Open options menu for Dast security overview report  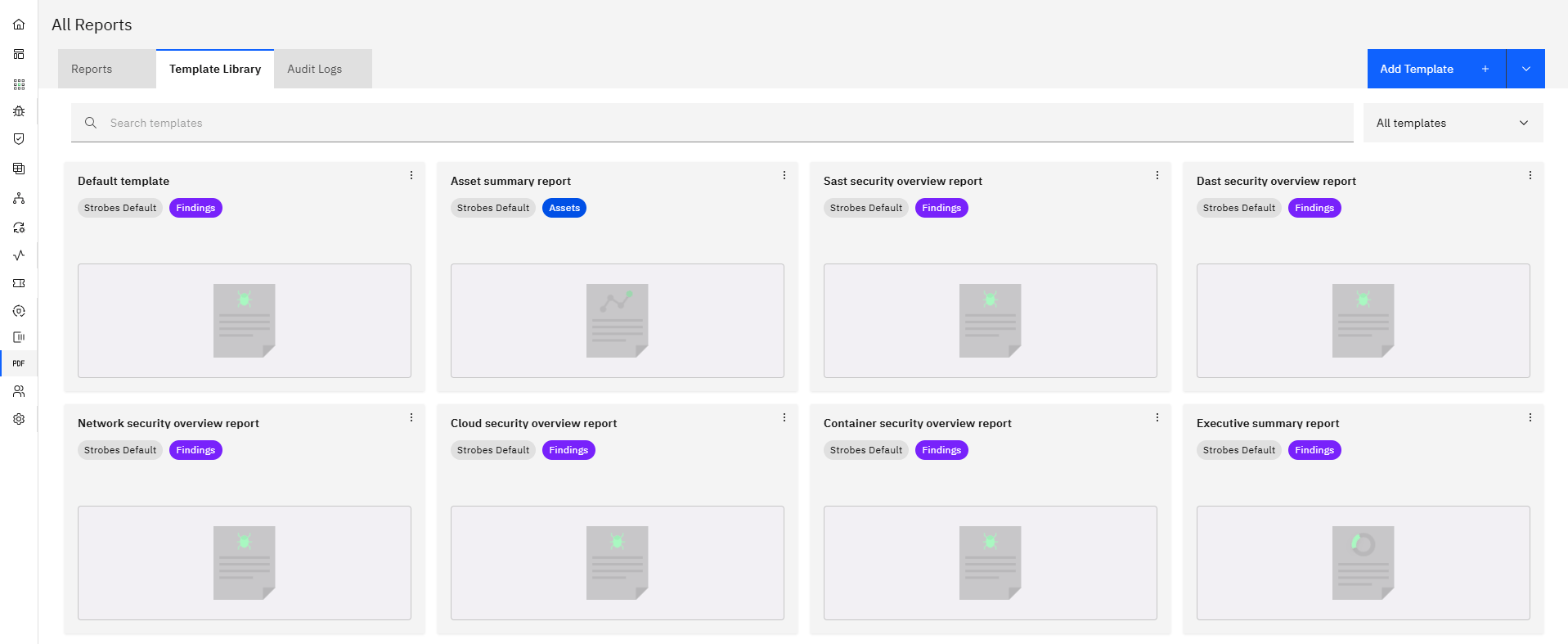pos(1530,175)
